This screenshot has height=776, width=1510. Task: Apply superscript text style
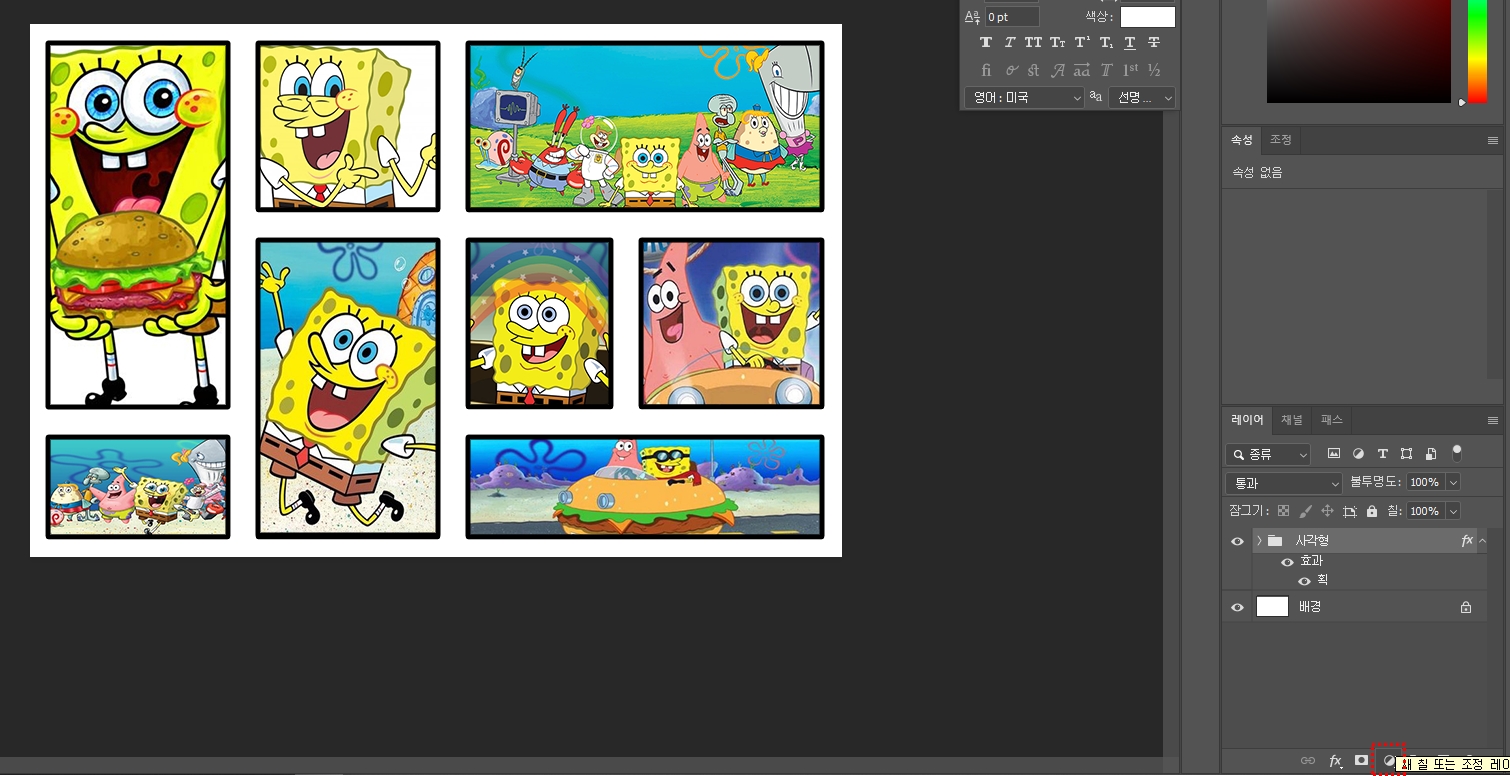click(1082, 42)
